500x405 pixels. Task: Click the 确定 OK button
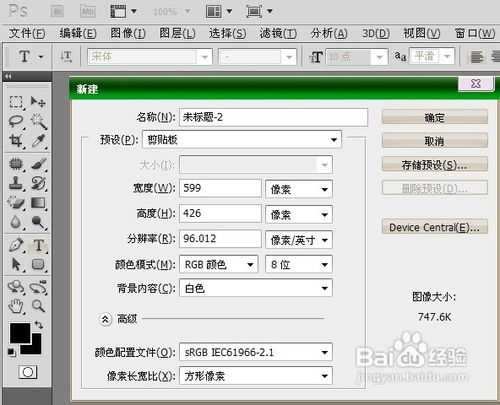tap(435, 117)
